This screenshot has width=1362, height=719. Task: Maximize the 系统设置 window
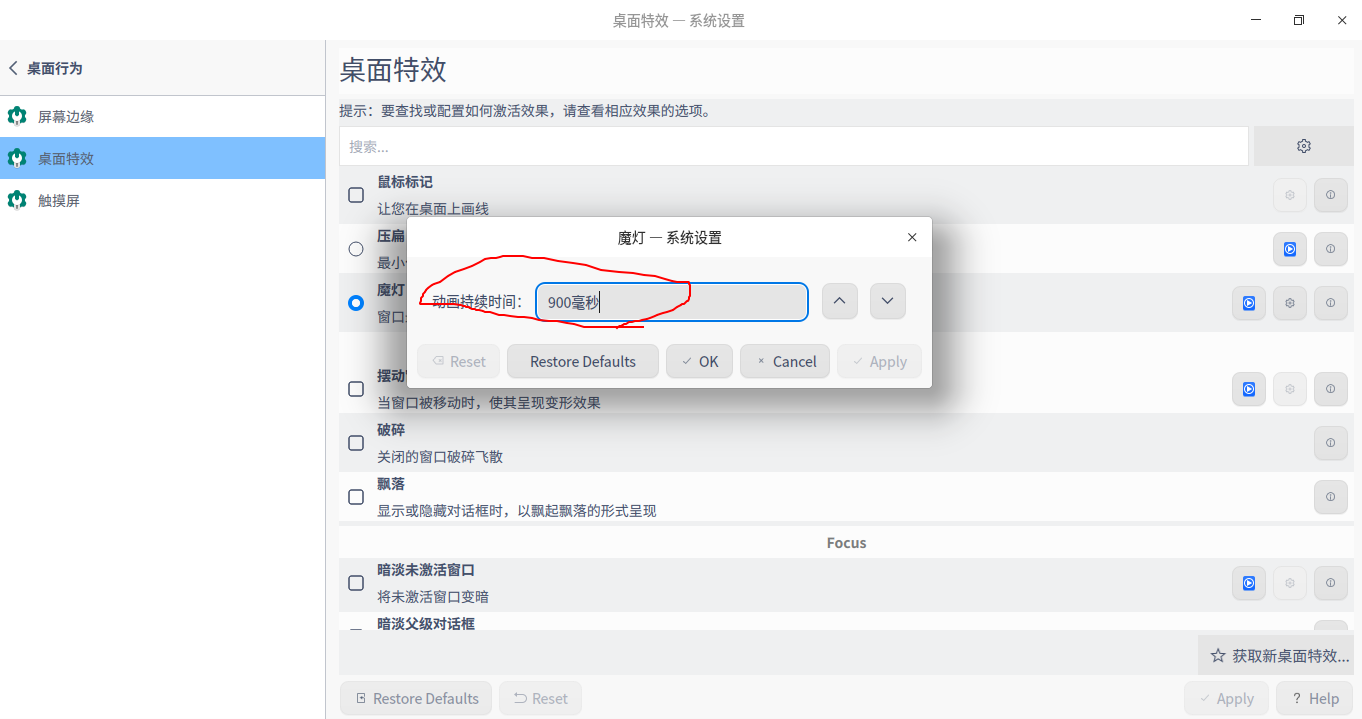[x=1298, y=20]
